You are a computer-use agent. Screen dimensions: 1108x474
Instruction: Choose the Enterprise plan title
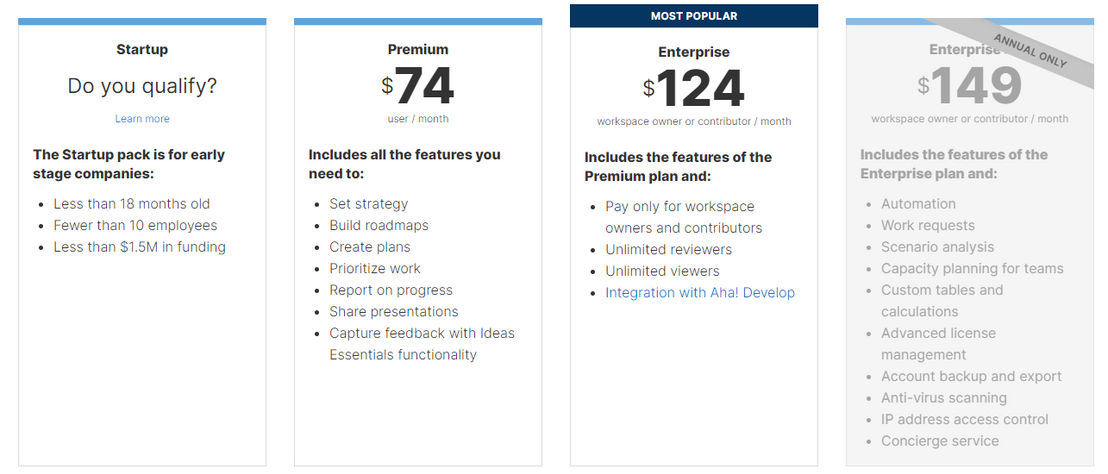[694, 52]
